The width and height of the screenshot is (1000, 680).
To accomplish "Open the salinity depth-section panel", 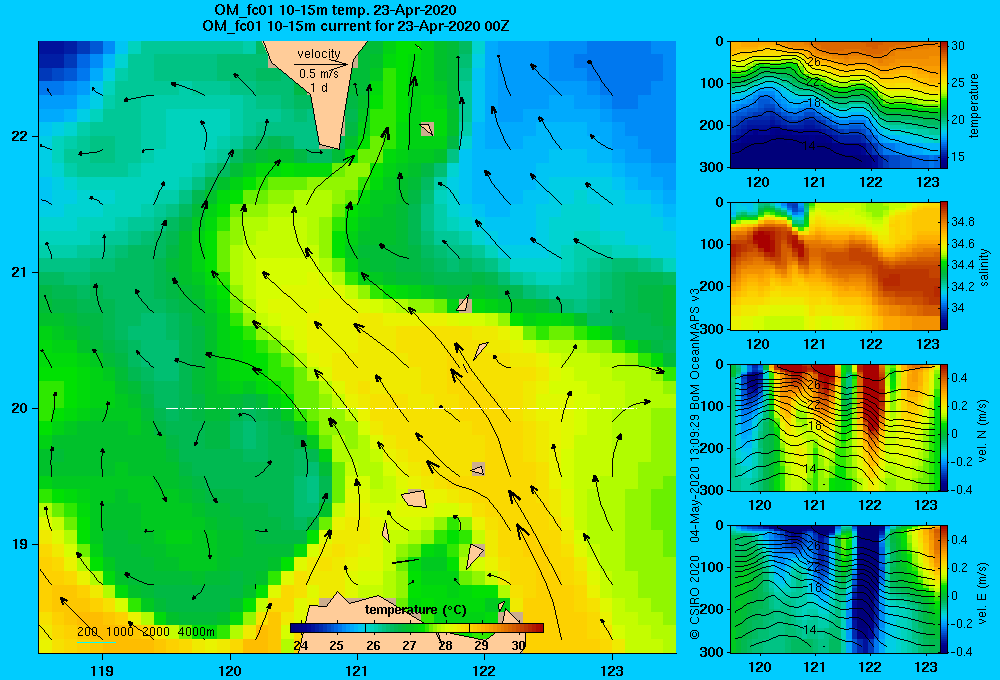I will pyautogui.click(x=835, y=265).
